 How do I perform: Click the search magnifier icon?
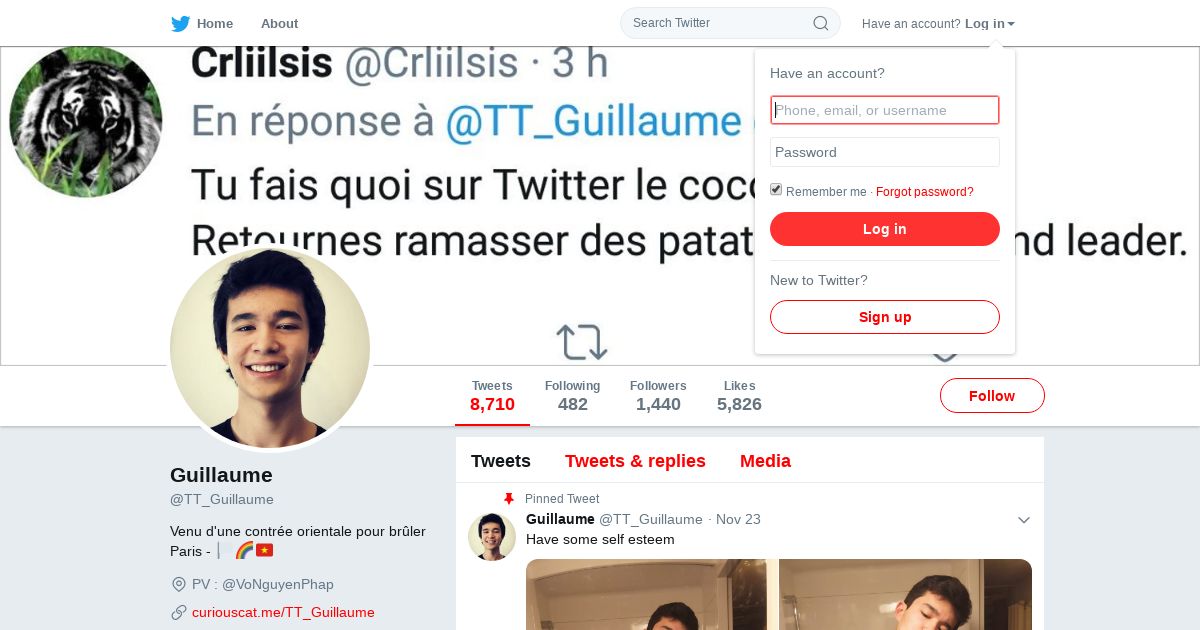tap(821, 23)
